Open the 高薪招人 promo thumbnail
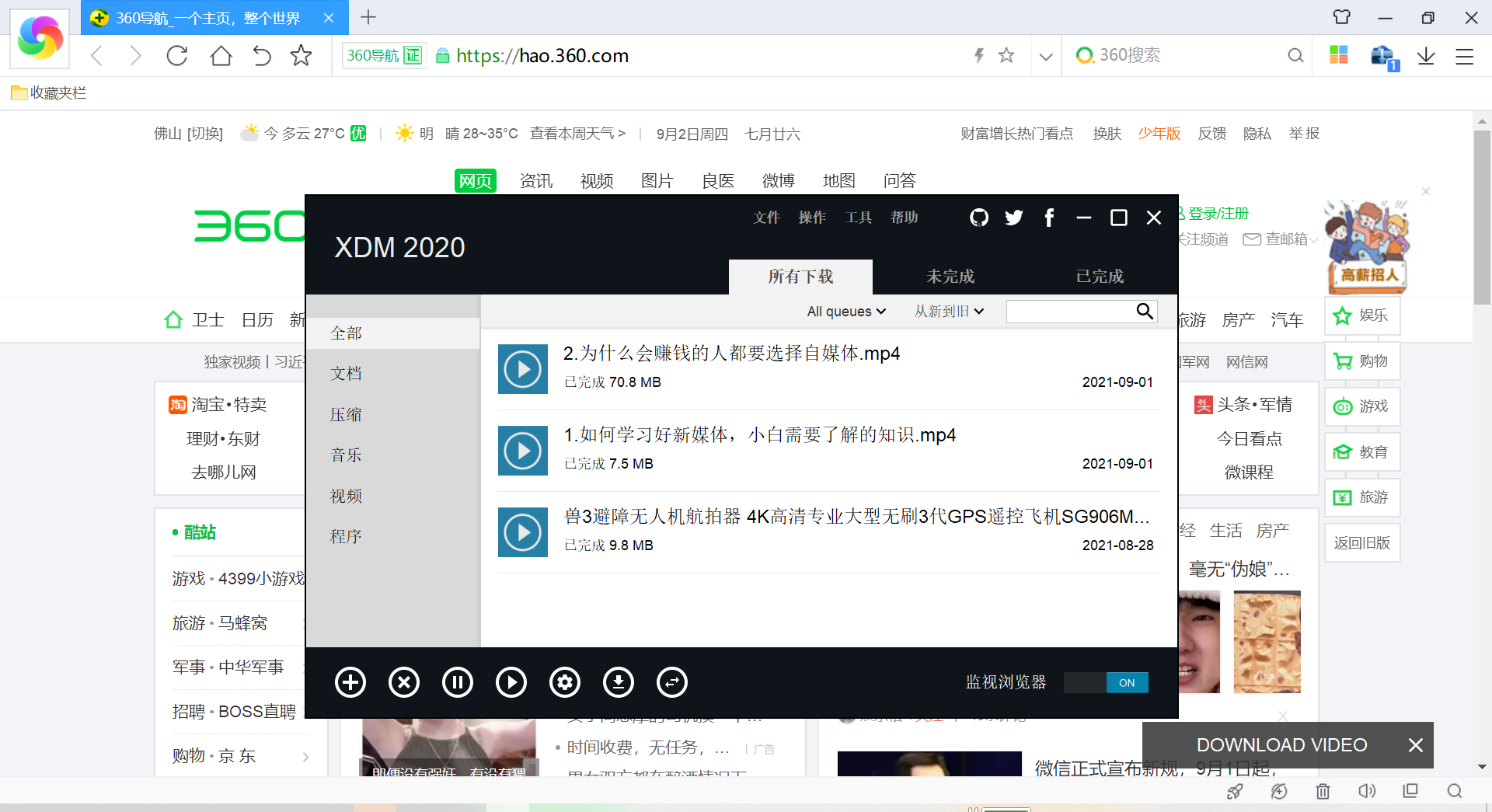The height and width of the screenshot is (812, 1492). point(1368,246)
